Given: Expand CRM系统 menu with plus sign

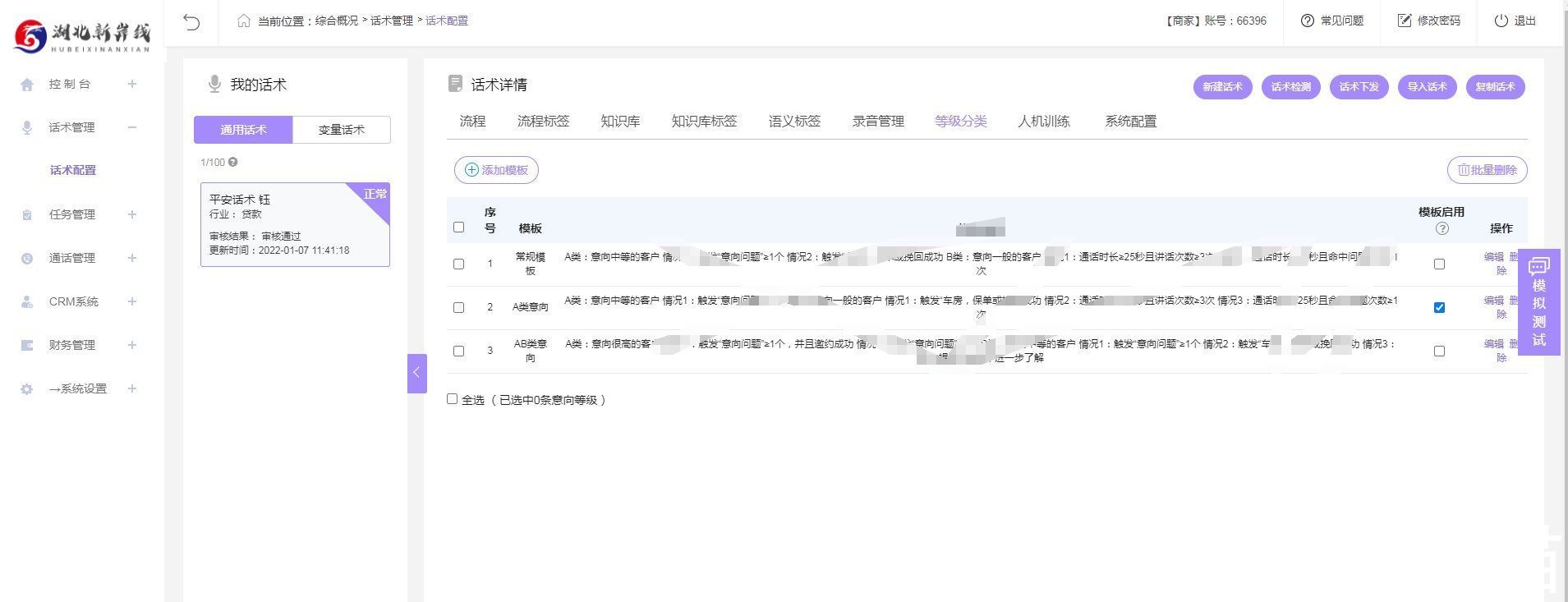Looking at the screenshot, I should pyautogui.click(x=131, y=301).
